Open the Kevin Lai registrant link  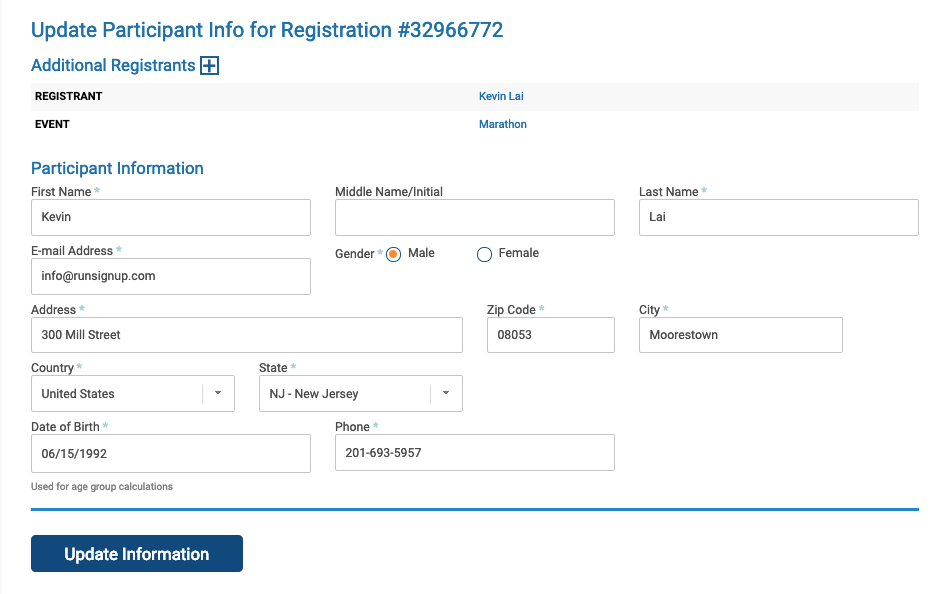pyautogui.click(x=501, y=96)
